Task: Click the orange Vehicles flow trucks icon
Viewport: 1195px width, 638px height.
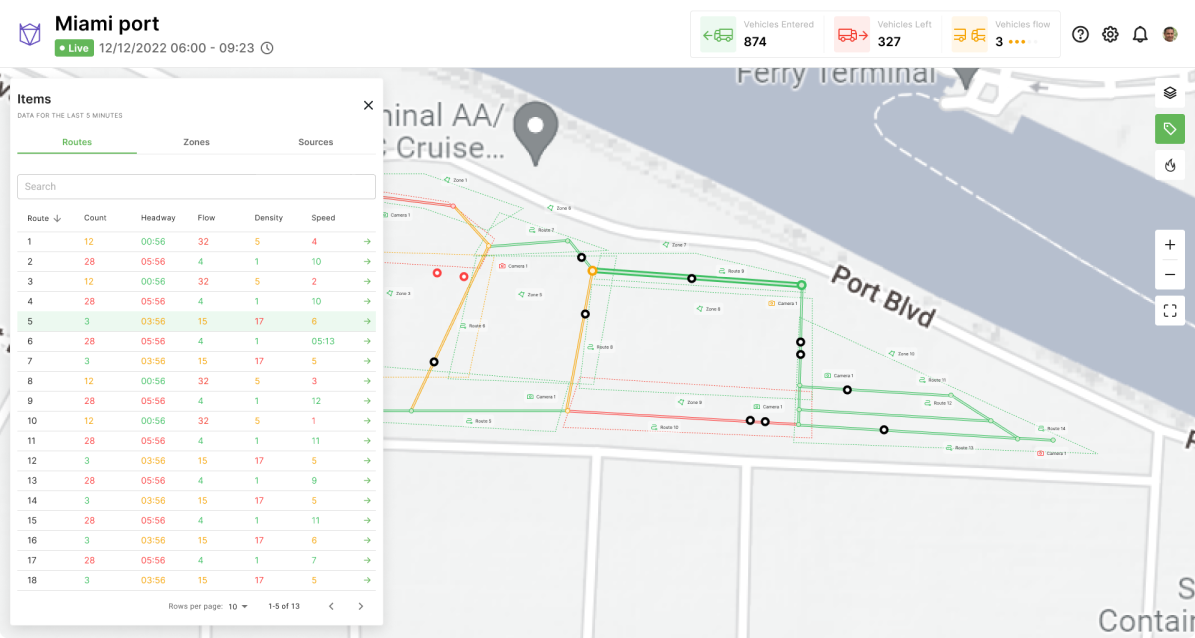Action: pyautogui.click(x=969, y=35)
